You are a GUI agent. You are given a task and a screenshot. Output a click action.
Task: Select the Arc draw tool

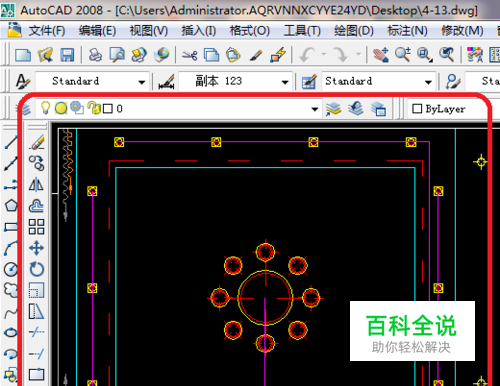11,248
